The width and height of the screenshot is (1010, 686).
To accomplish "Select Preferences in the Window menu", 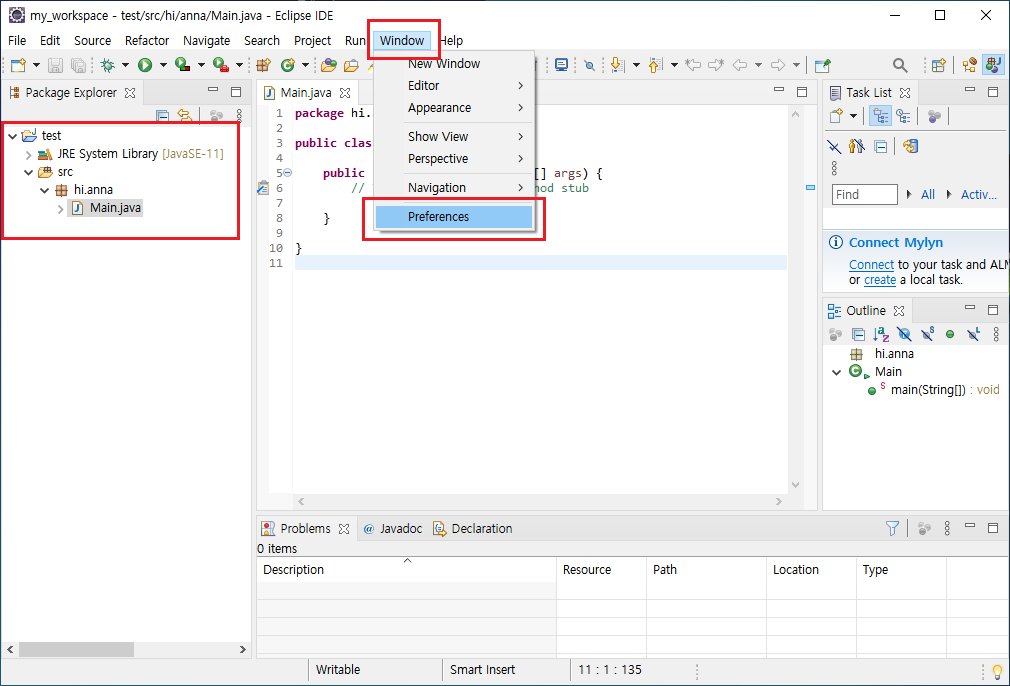I will point(454,217).
